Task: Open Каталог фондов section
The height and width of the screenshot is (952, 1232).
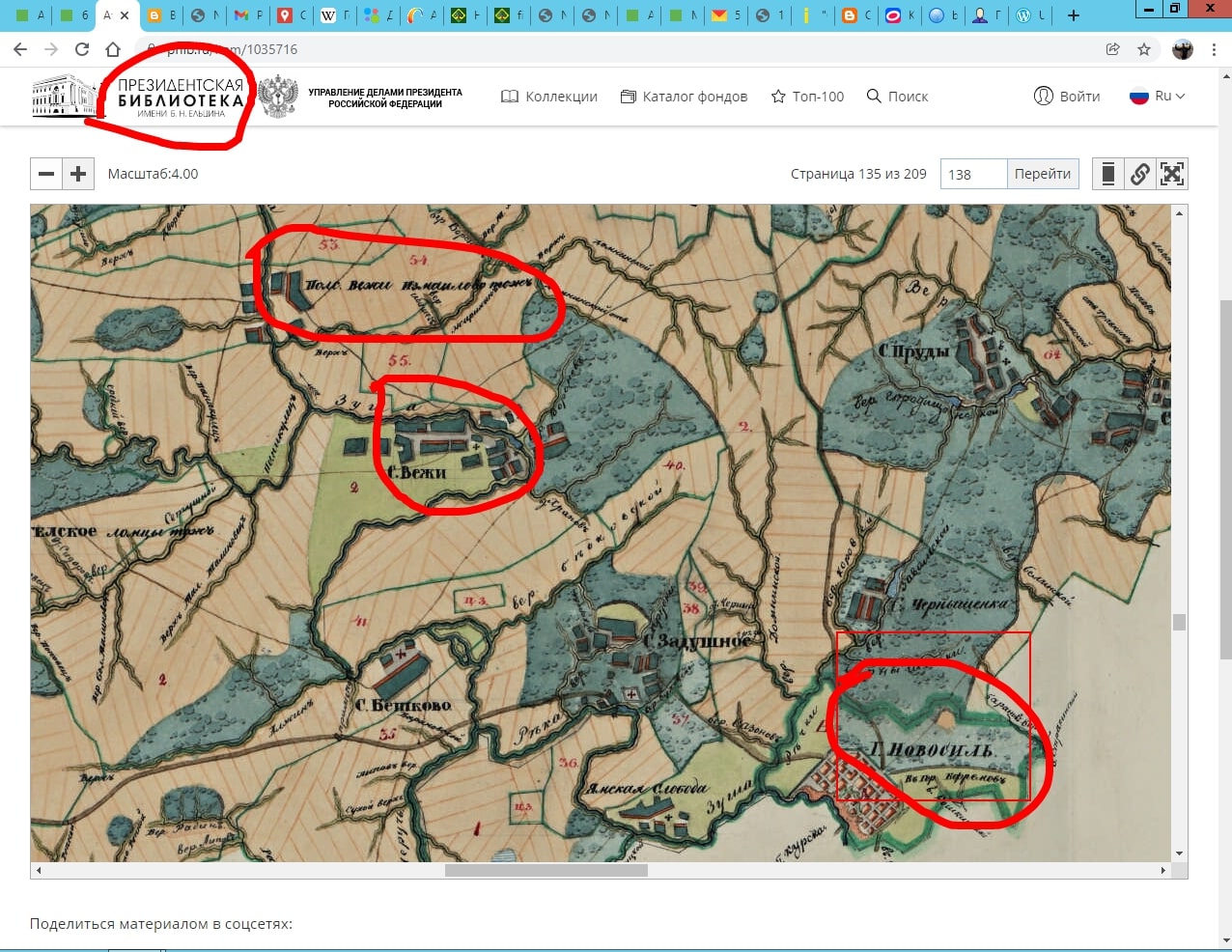Action: [x=684, y=97]
